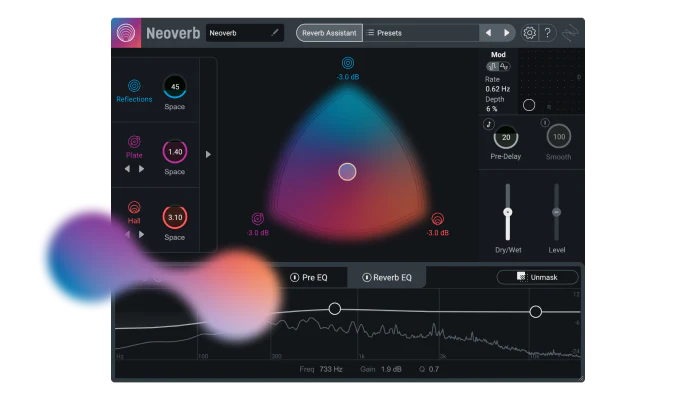Click the blue Reflections icon above blend pad
Screen dimensions: 696x400
click(348, 63)
